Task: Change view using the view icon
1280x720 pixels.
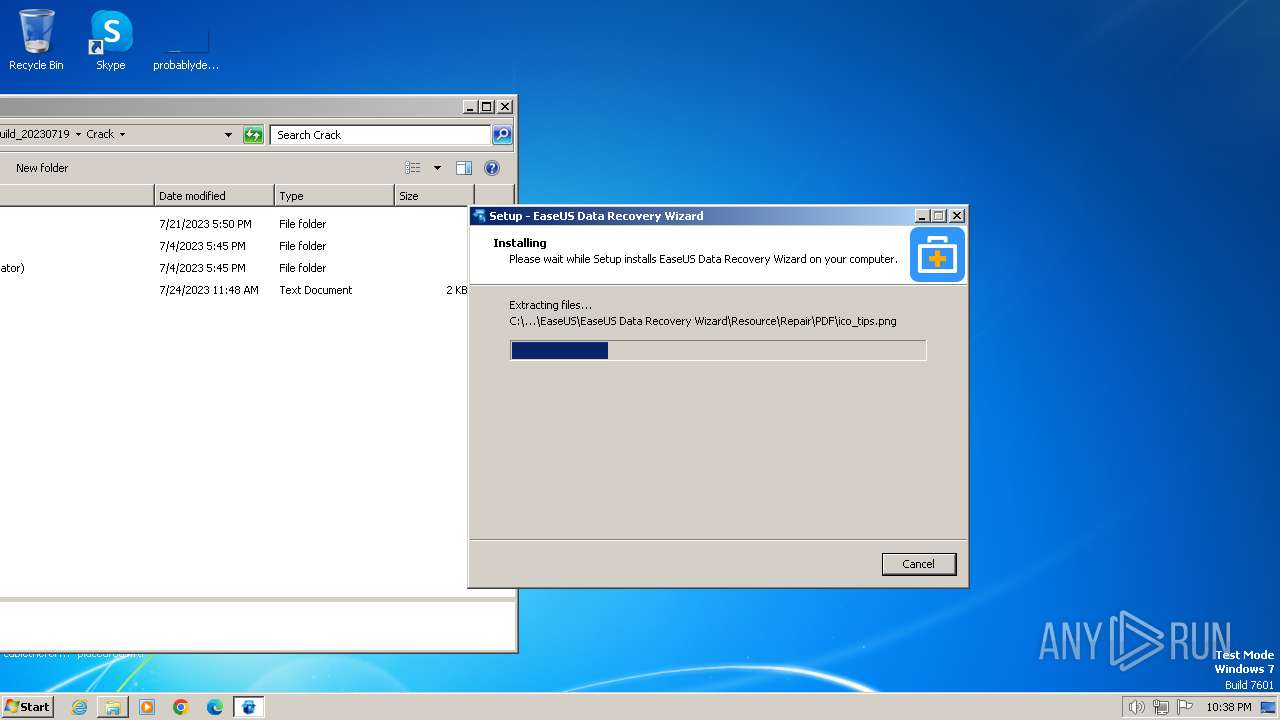Action: coord(413,168)
